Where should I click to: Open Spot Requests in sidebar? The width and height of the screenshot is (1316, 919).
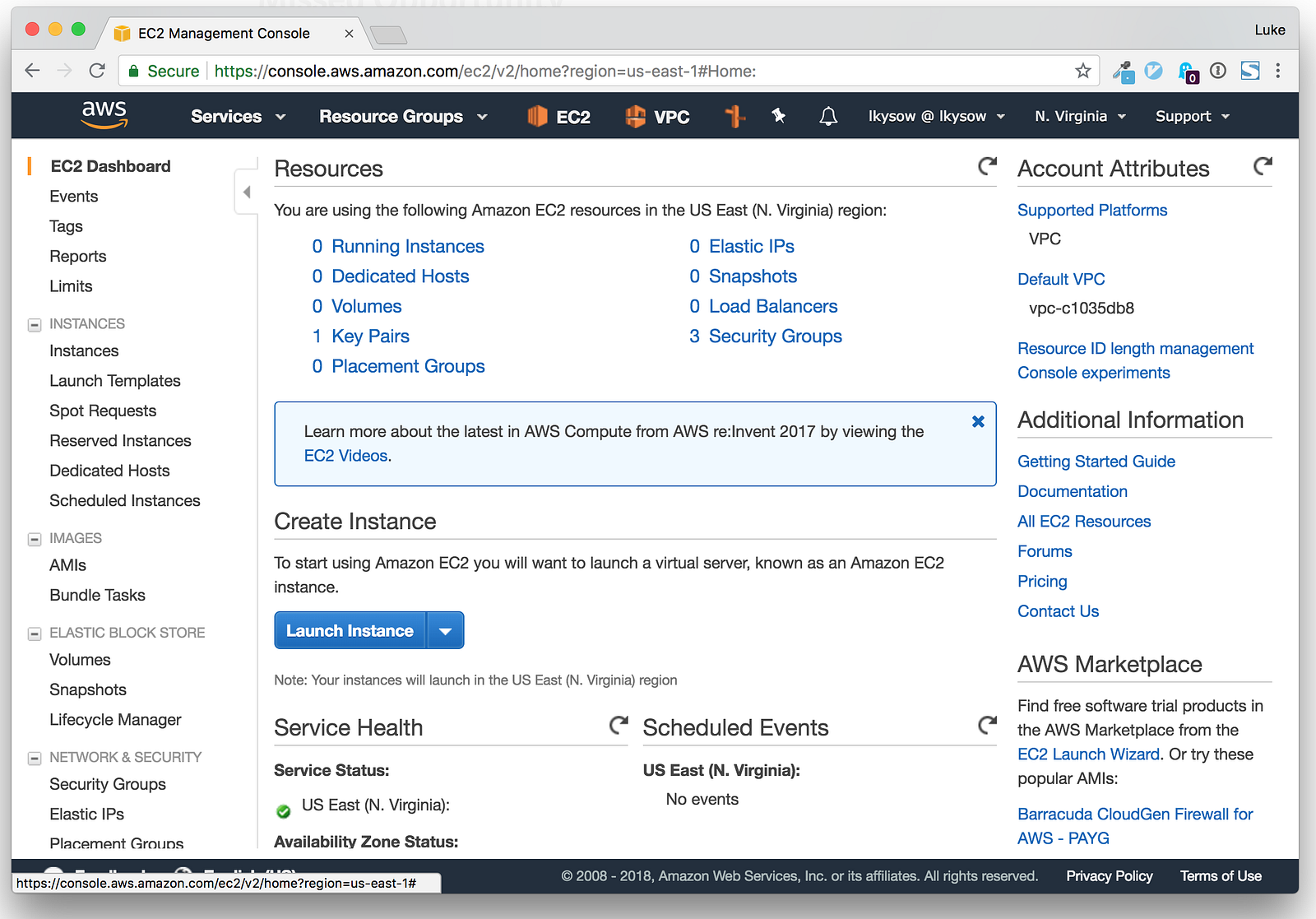(103, 411)
